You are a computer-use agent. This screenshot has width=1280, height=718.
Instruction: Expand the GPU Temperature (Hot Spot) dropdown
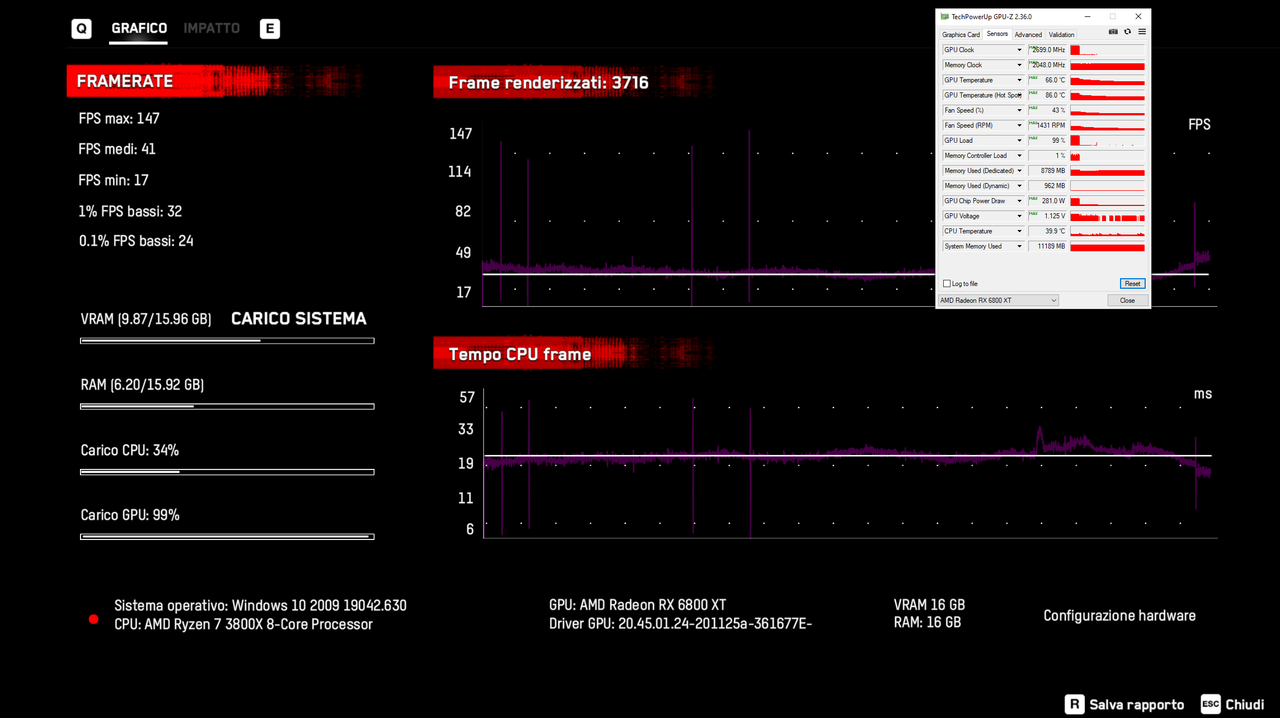coord(1019,95)
